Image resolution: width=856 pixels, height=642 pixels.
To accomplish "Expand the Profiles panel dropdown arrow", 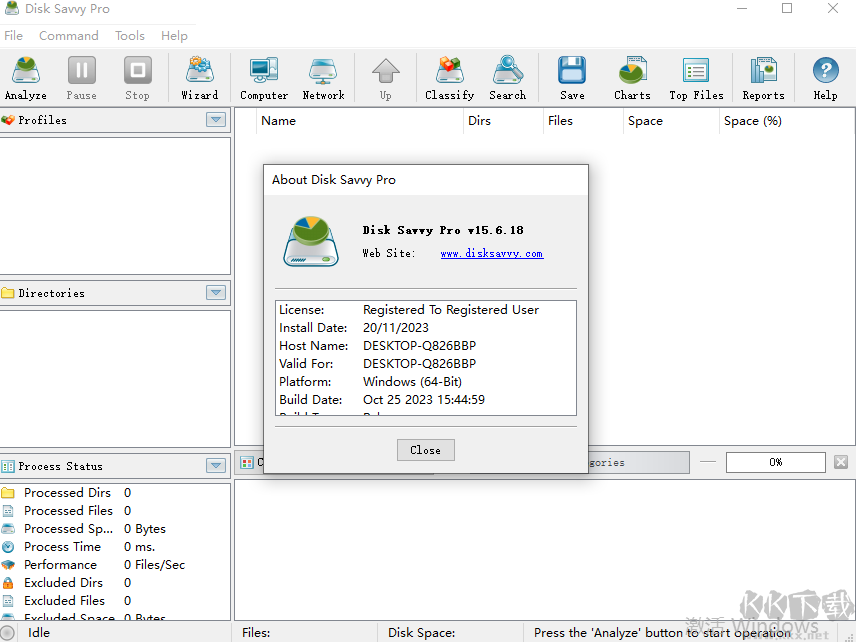I will [216, 120].
